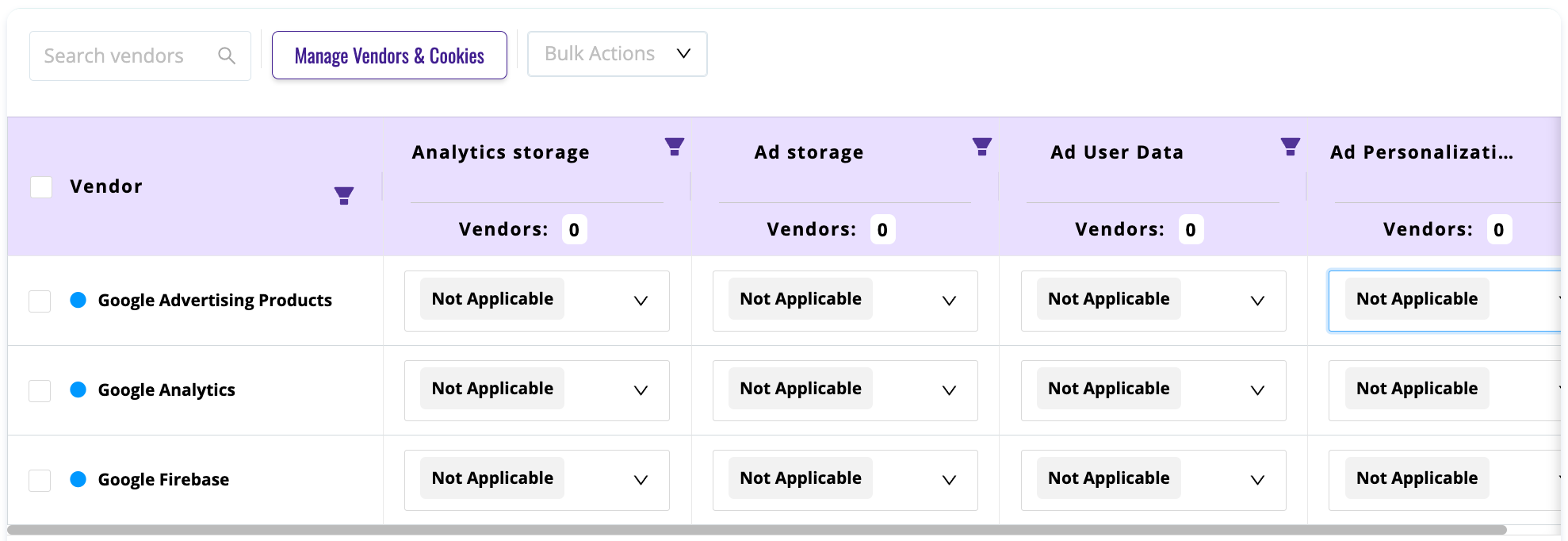
Task: Open Analytics storage dropdown for Google Analytics
Action: pyautogui.click(x=537, y=390)
